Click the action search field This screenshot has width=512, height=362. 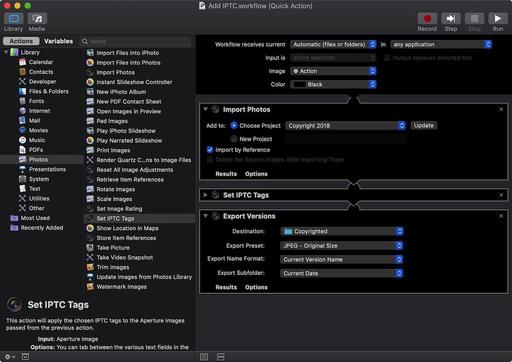click(x=136, y=41)
